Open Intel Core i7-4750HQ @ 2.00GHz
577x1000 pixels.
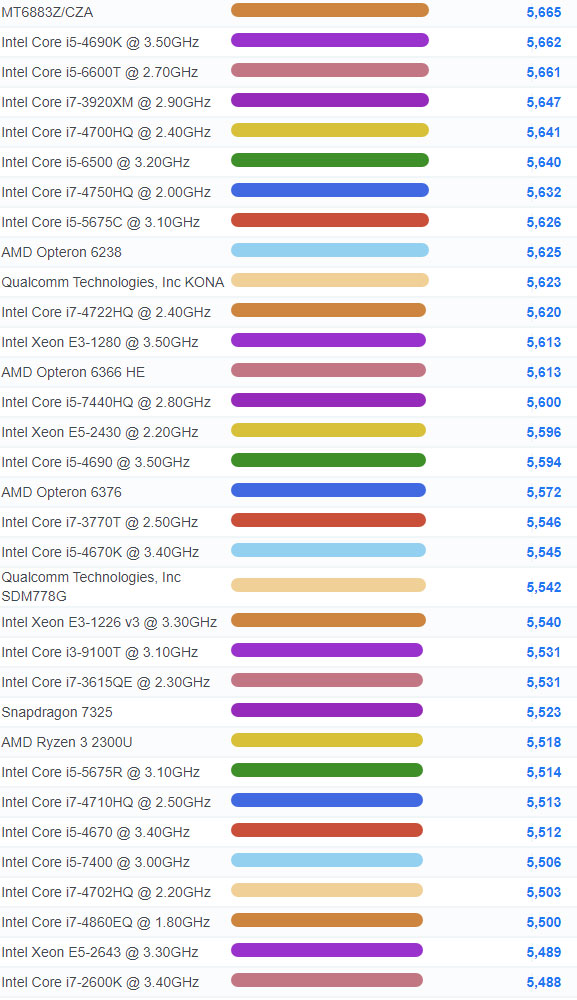point(106,192)
